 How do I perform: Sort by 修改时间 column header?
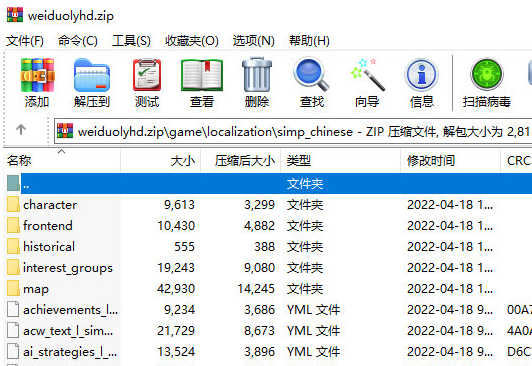[x=451, y=161]
